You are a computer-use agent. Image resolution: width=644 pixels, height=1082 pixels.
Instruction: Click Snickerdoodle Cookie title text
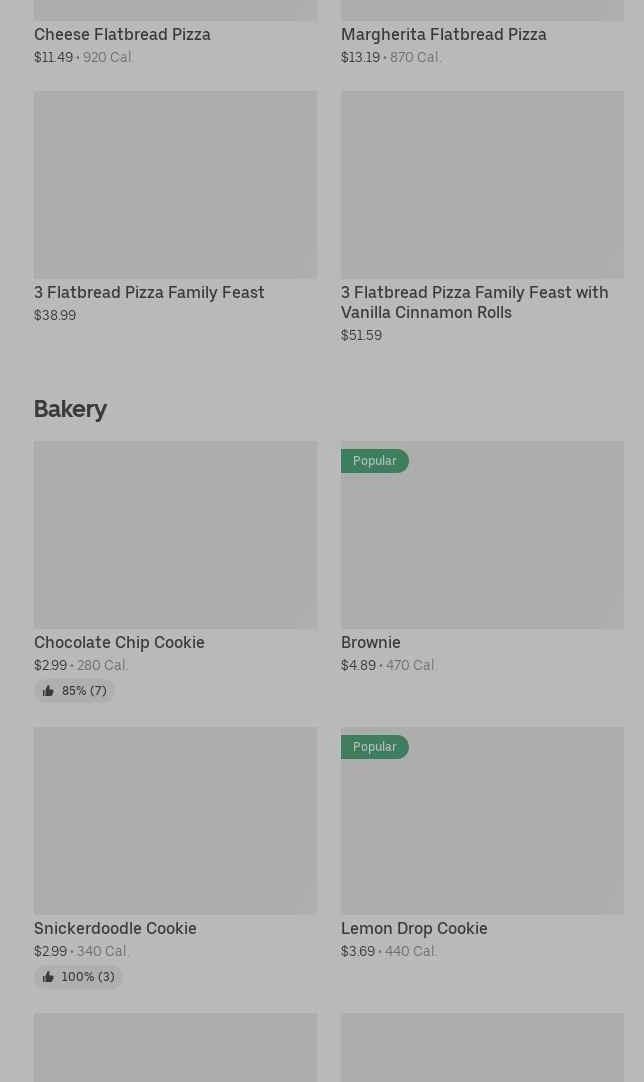[x=115, y=928]
